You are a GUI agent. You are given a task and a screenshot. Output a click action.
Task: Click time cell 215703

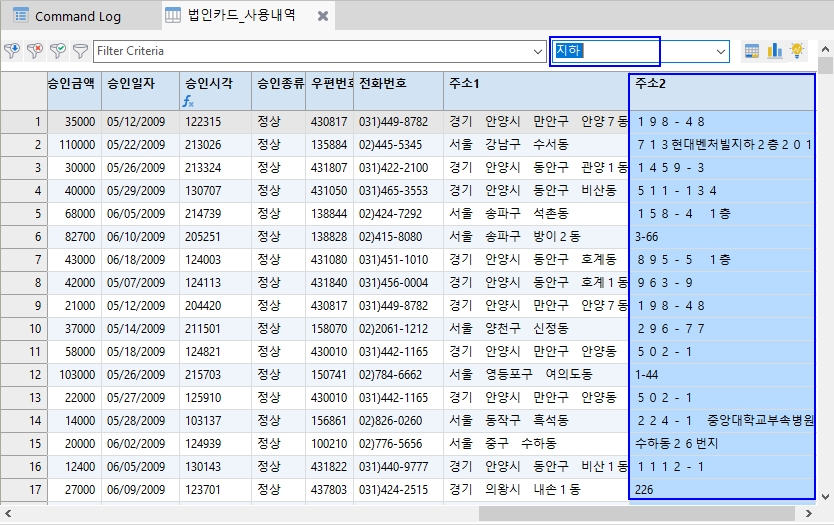(215, 374)
